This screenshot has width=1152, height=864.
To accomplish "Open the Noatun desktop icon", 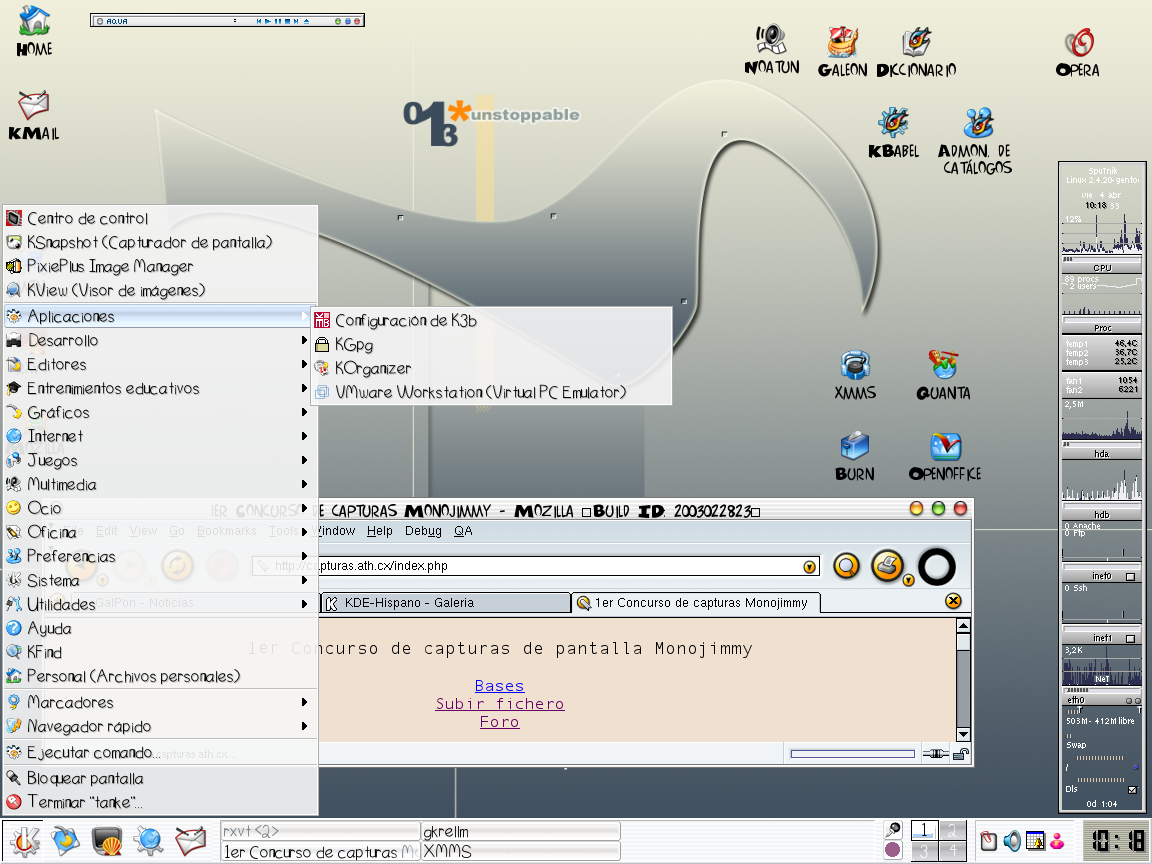I will [771, 49].
